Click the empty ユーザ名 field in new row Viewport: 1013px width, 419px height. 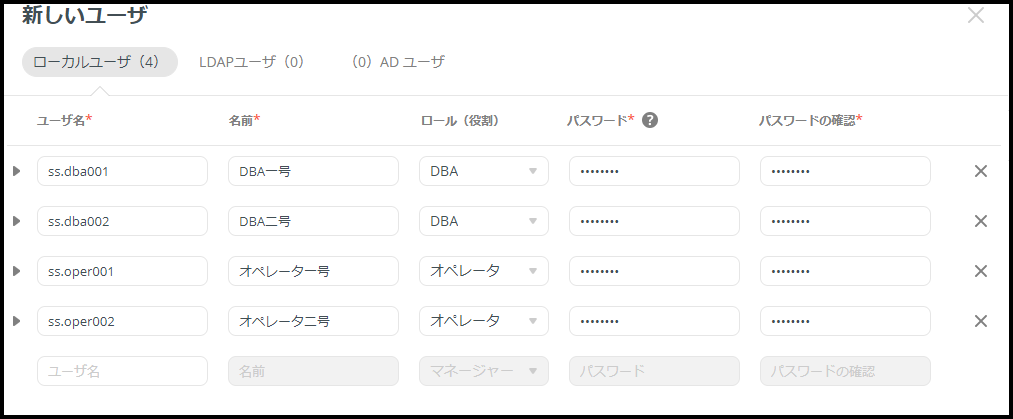pos(123,371)
